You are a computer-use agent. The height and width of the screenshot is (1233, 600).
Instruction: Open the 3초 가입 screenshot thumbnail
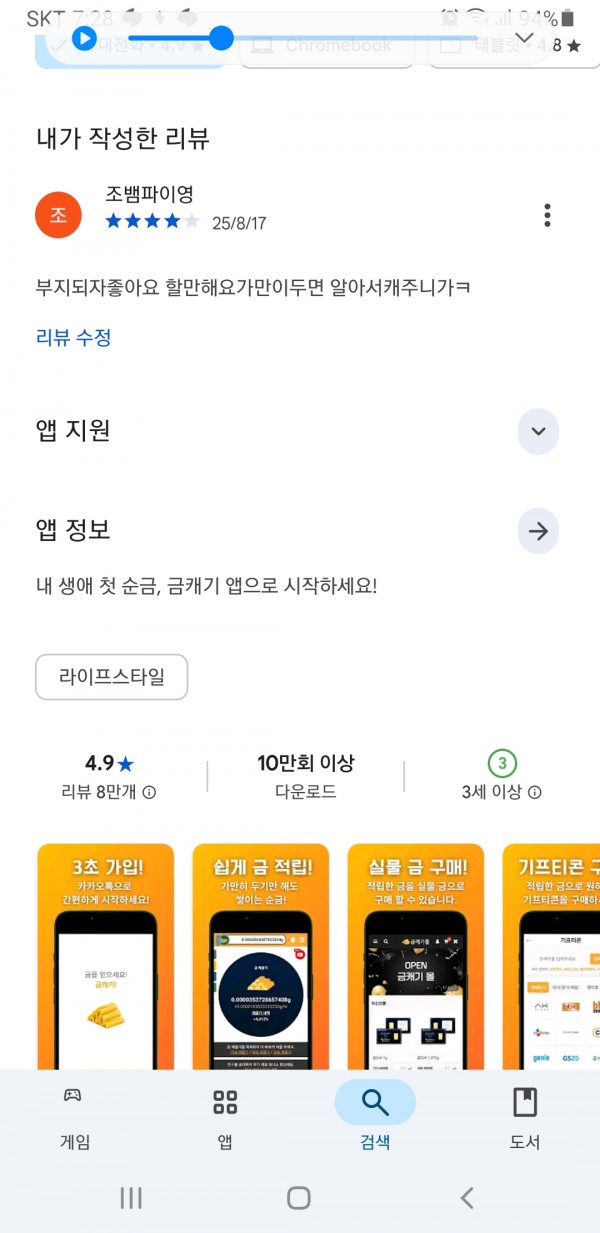pyautogui.click(x=105, y=957)
